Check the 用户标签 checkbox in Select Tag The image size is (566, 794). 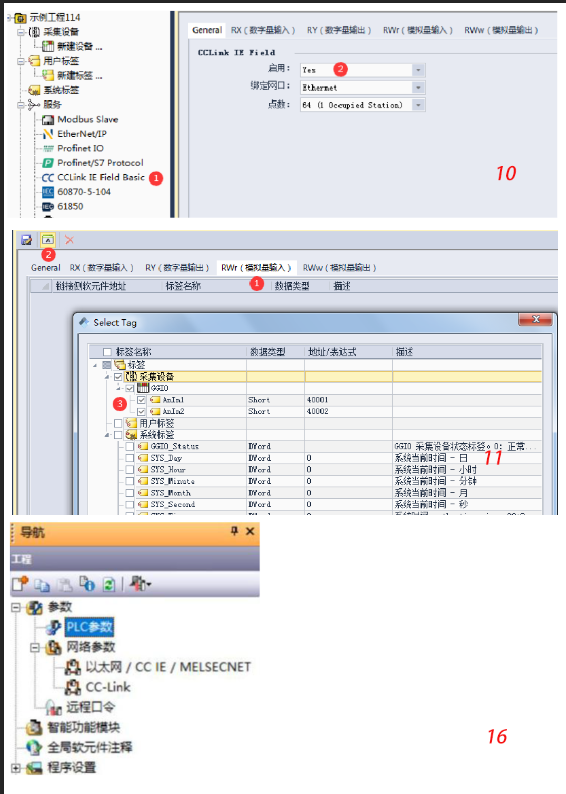coord(118,423)
